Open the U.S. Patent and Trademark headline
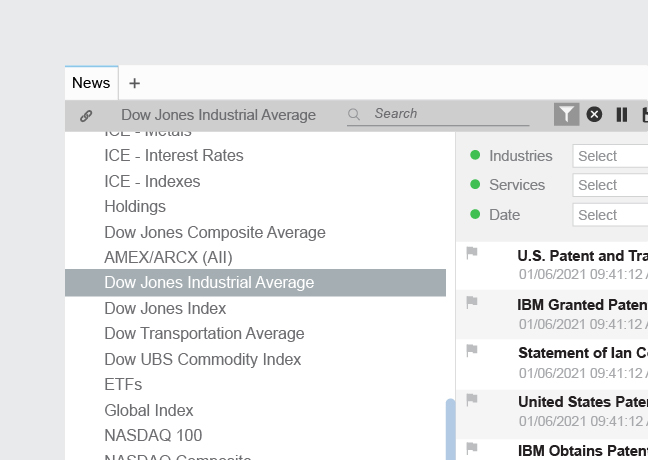 pyautogui.click(x=582, y=256)
